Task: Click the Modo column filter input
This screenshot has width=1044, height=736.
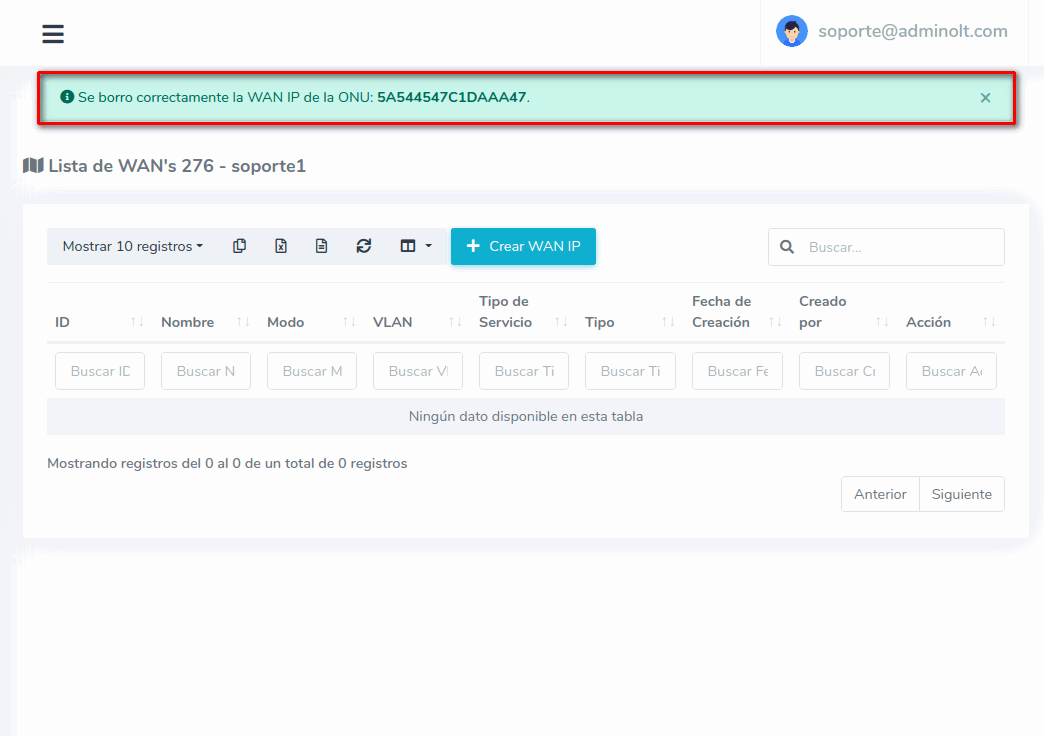Action: pos(312,371)
